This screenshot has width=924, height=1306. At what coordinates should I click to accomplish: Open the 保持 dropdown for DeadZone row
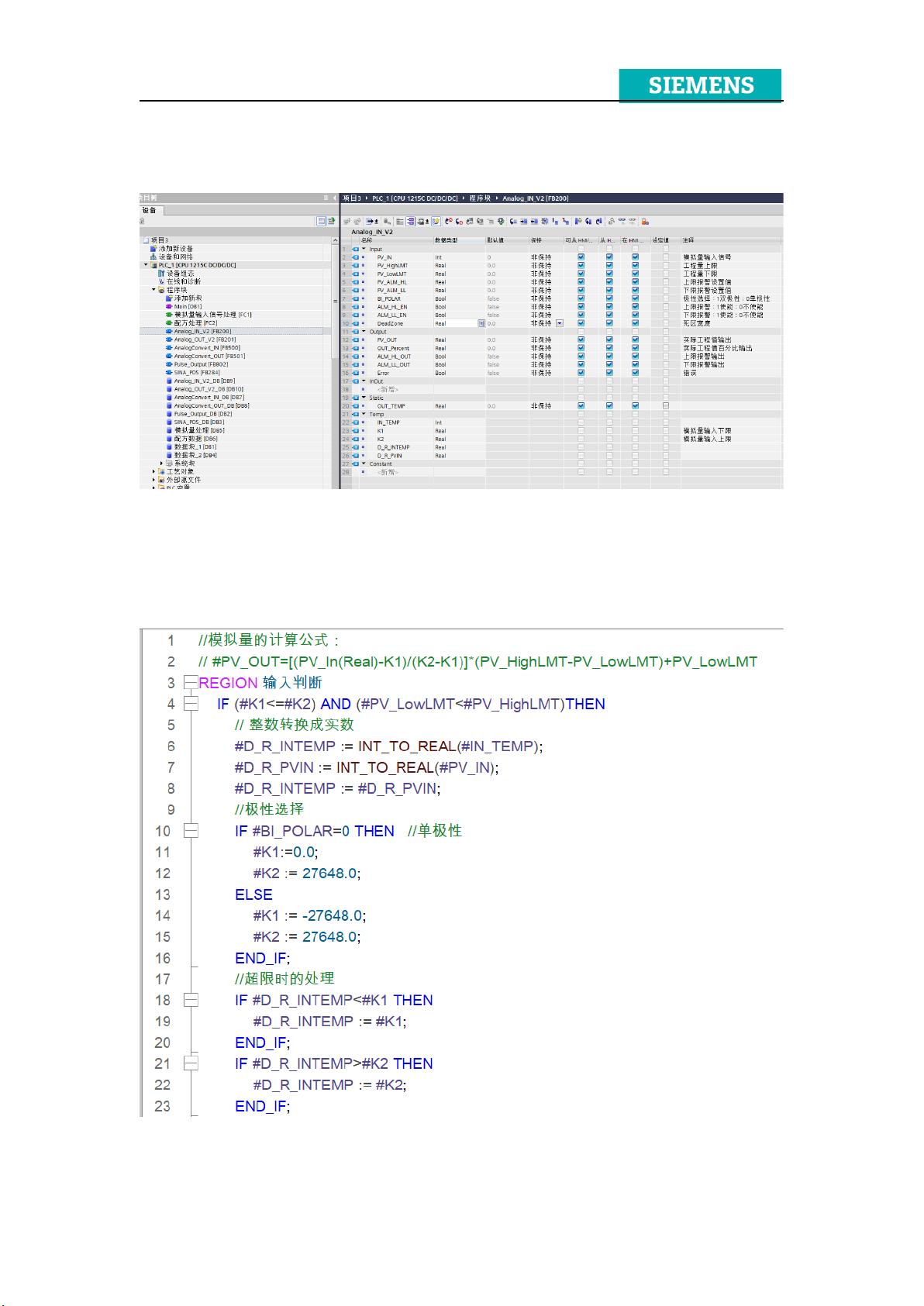click(x=560, y=323)
